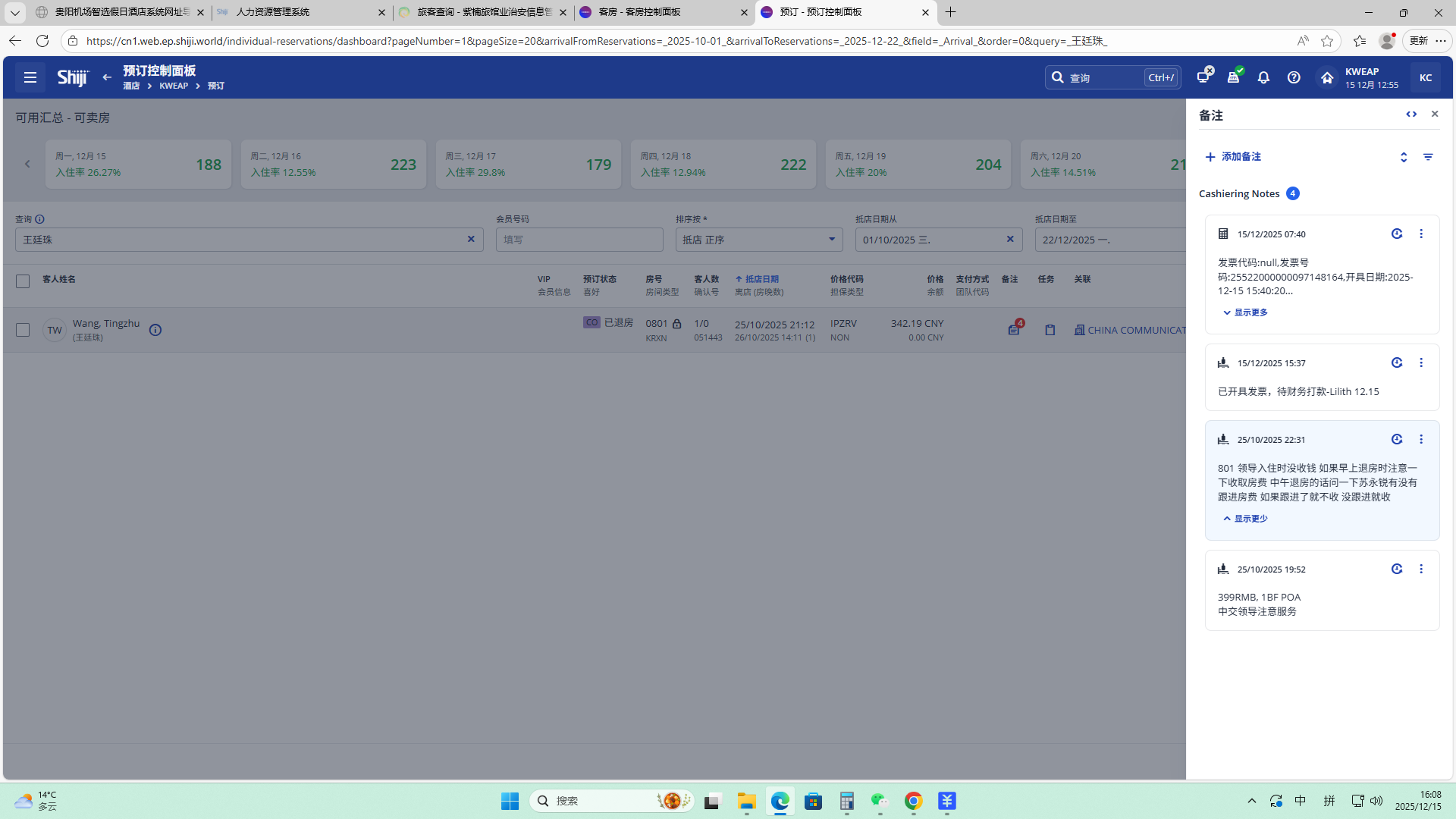1456x819 pixels.
Task: Click the tasks clipboard icon in reservation row
Action: (1050, 330)
